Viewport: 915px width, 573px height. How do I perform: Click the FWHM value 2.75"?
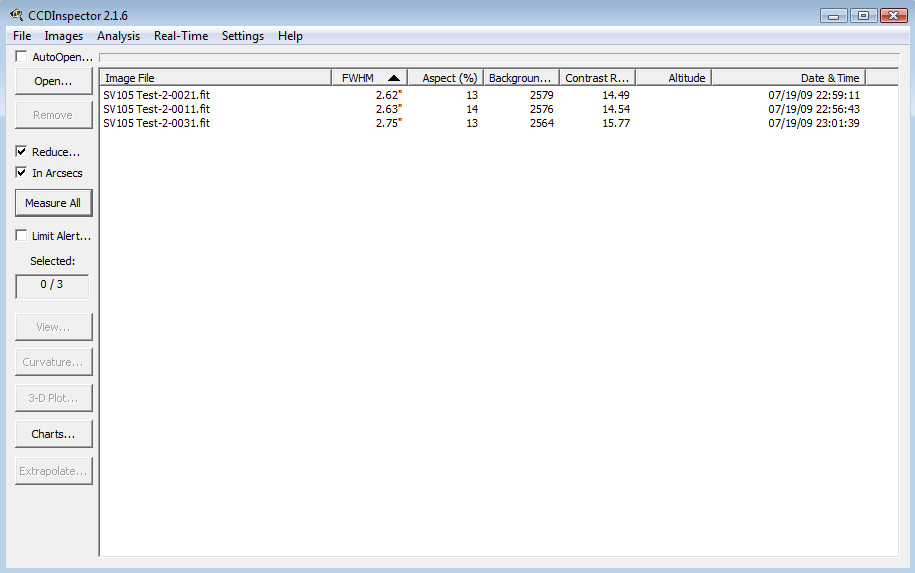pos(389,123)
